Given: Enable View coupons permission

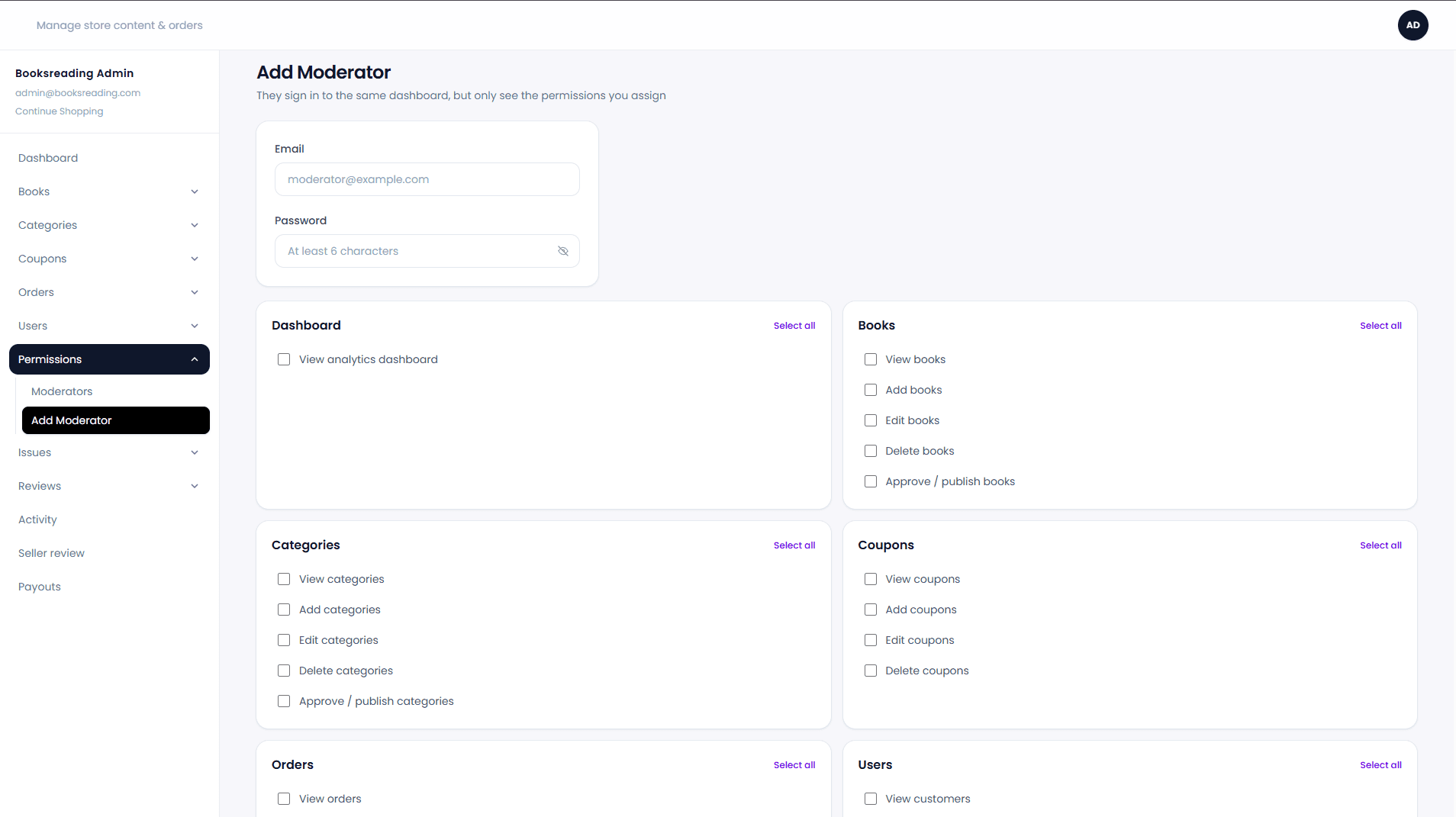Looking at the screenshot, I should click(x=870, y=579).
